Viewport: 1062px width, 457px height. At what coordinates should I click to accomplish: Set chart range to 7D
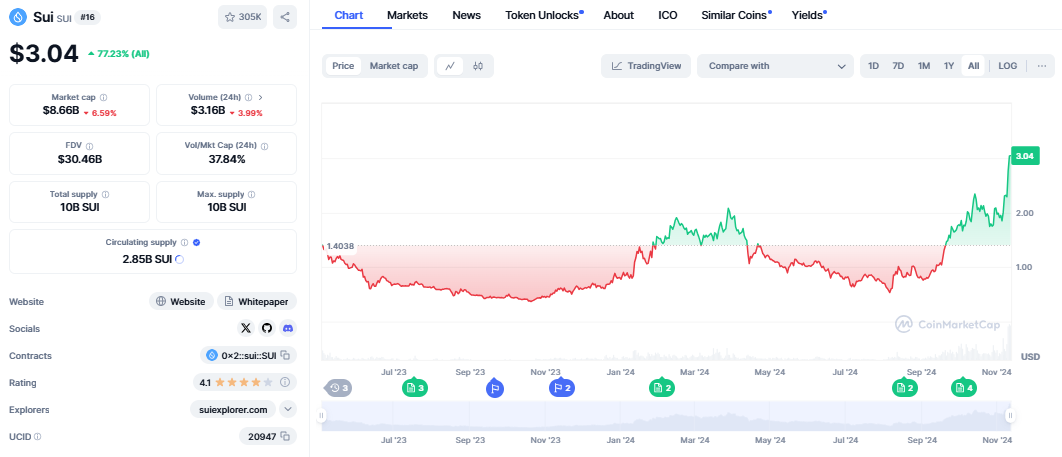898,66
